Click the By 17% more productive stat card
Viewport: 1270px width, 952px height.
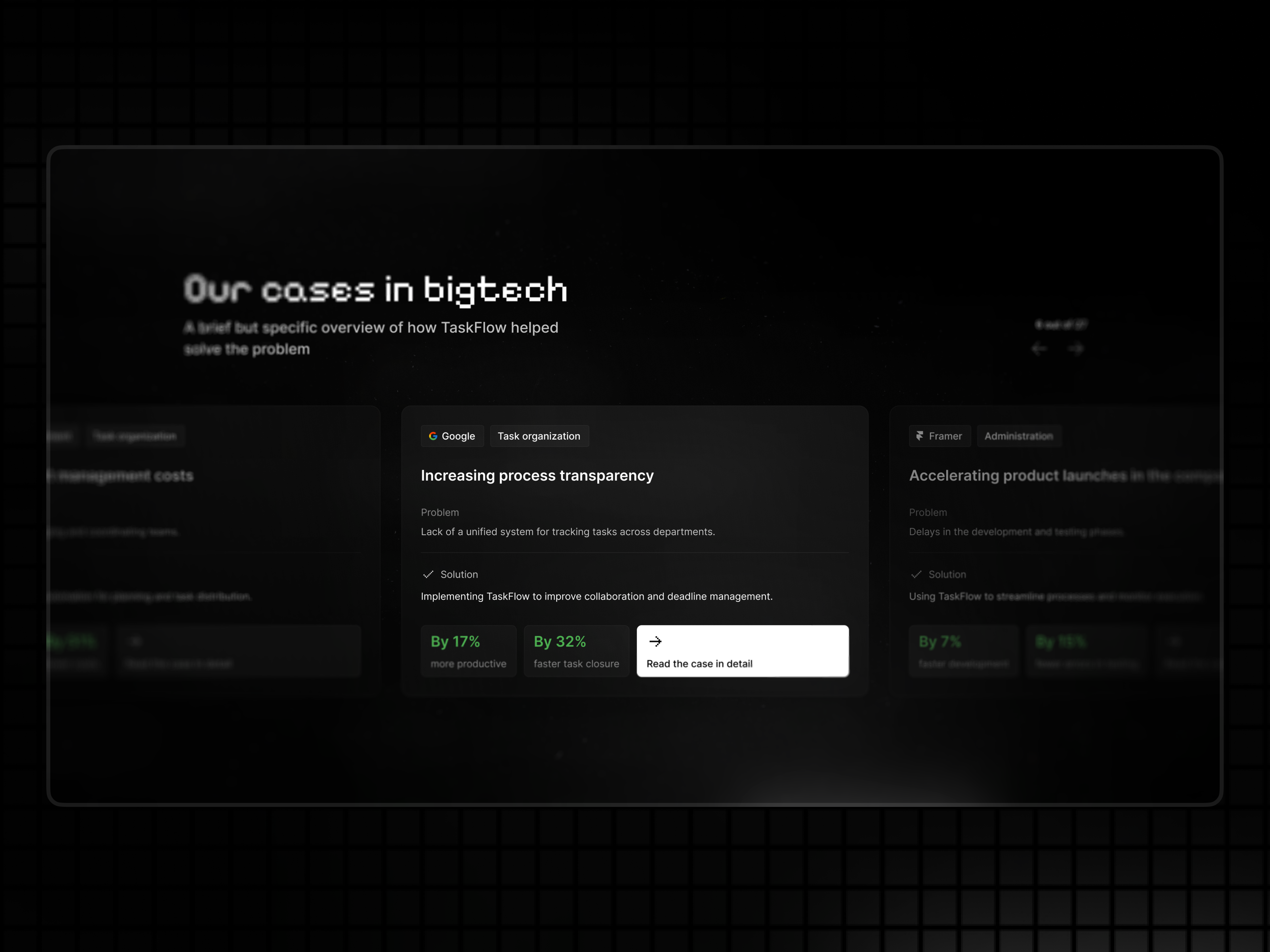tap(469, 651)
